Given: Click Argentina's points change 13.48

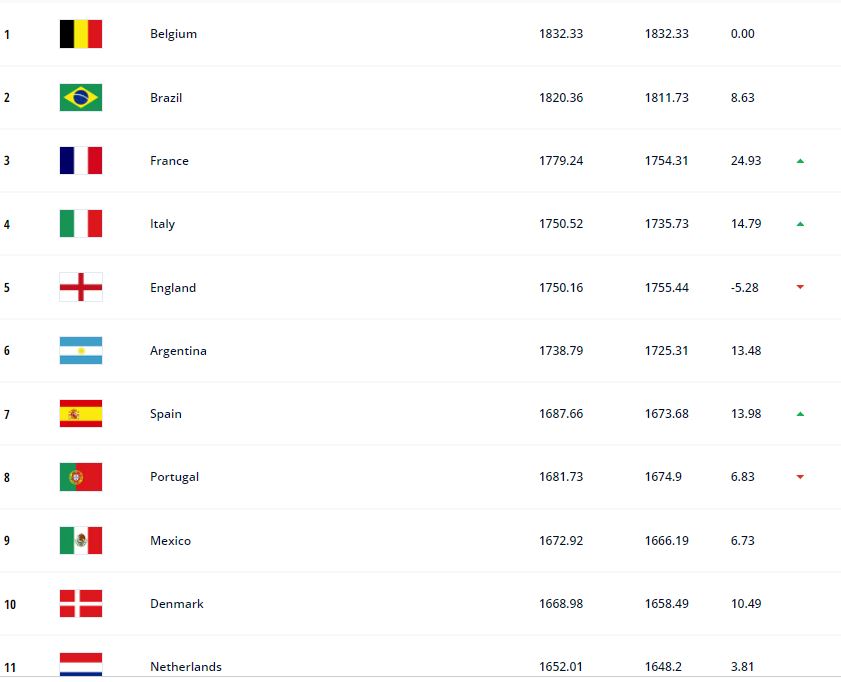Looking at the screenshot, I should [746, 350].
